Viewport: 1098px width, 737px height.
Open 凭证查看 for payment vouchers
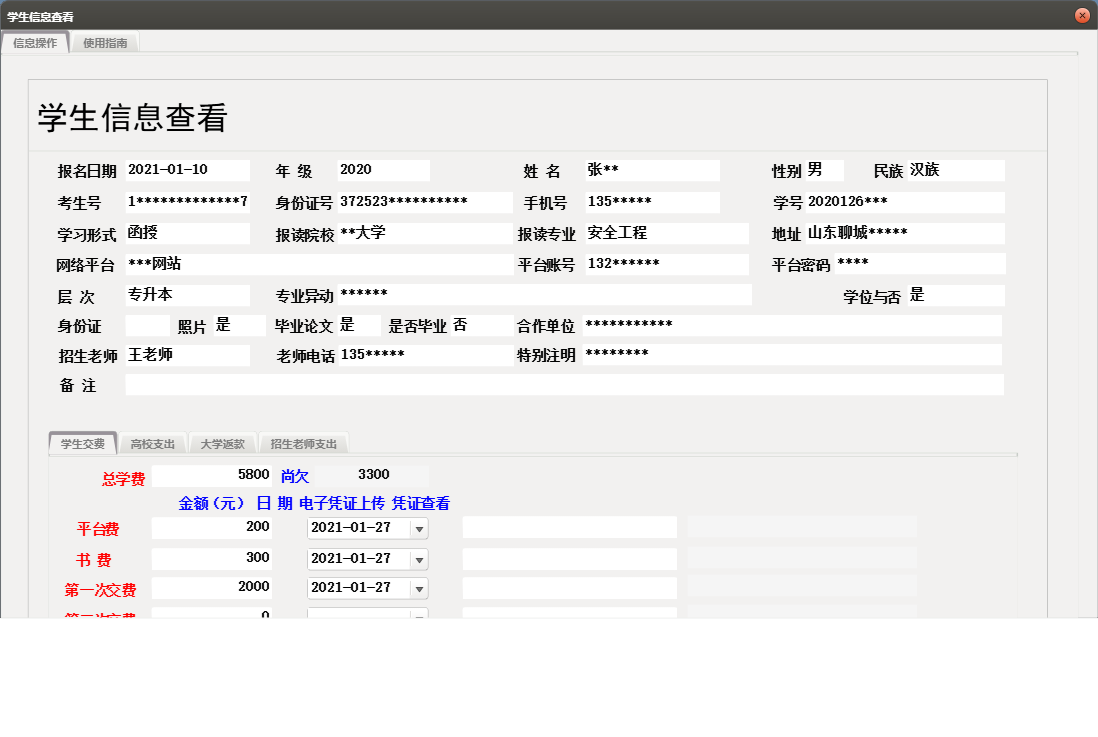pos(425,503)
